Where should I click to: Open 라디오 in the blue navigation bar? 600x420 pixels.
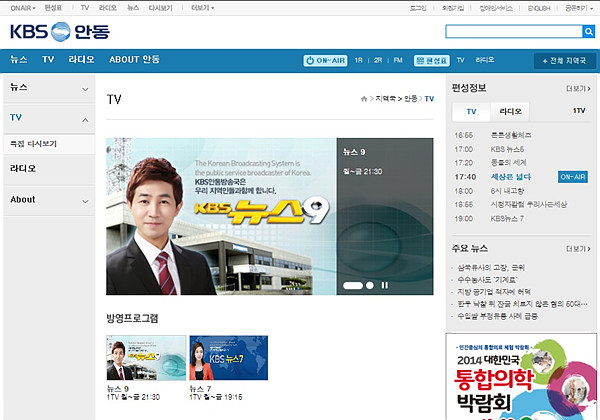[x=81, y=60]
